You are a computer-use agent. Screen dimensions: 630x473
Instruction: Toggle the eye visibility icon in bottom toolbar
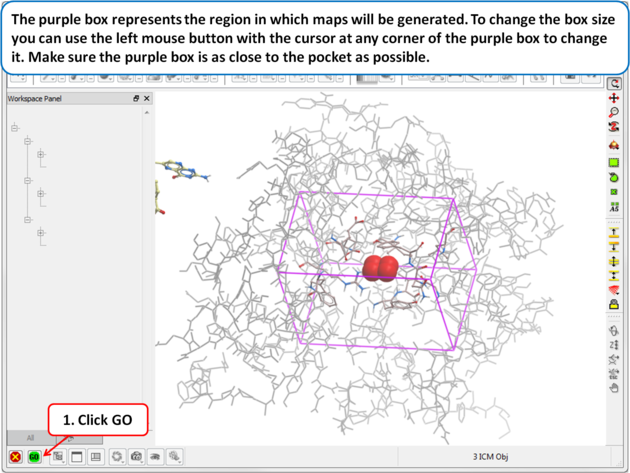coord(156,457)
